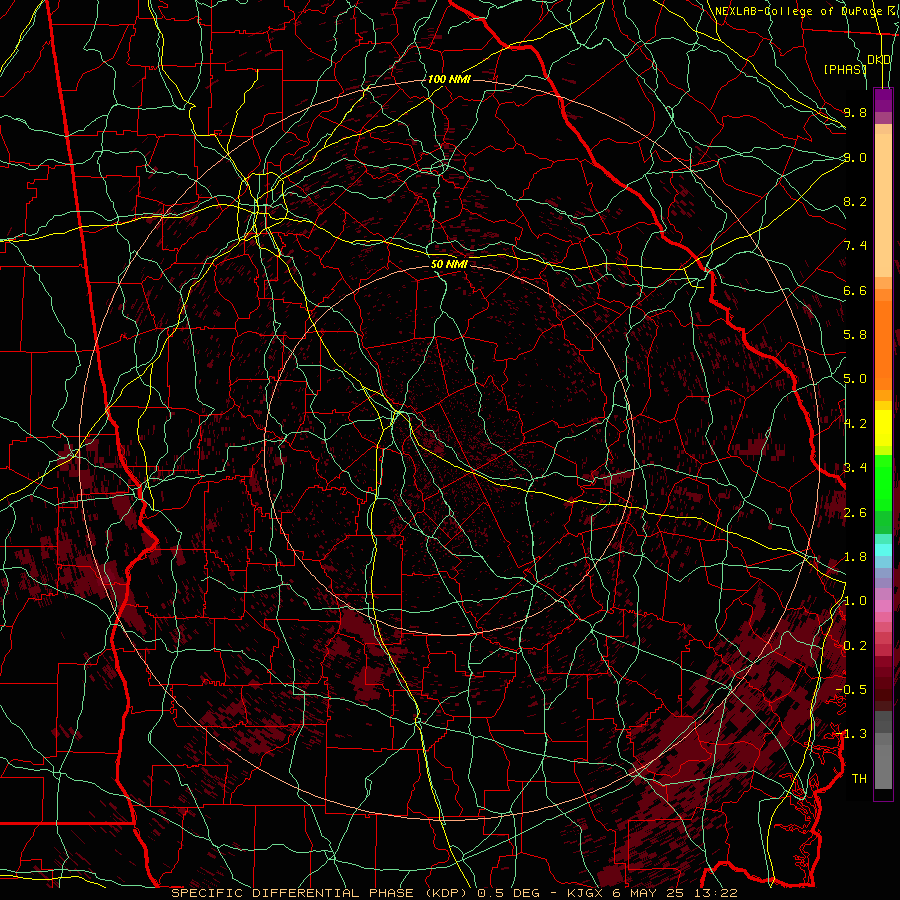Click the 50 NMI range ring label
The height and width of the screenshot is (900, 900).
(x=449, y=264)
